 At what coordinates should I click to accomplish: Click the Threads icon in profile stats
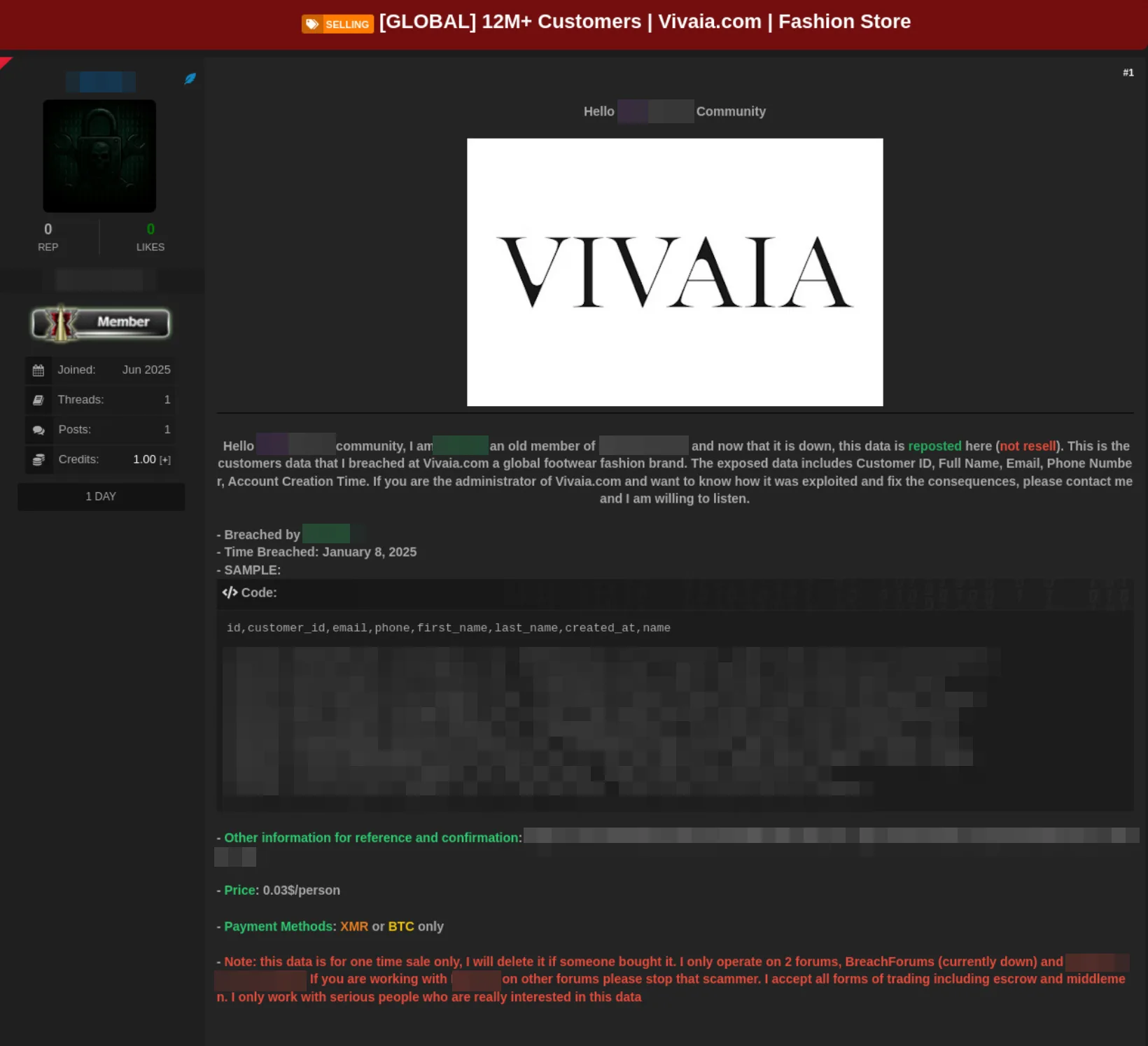click(38, 400)
